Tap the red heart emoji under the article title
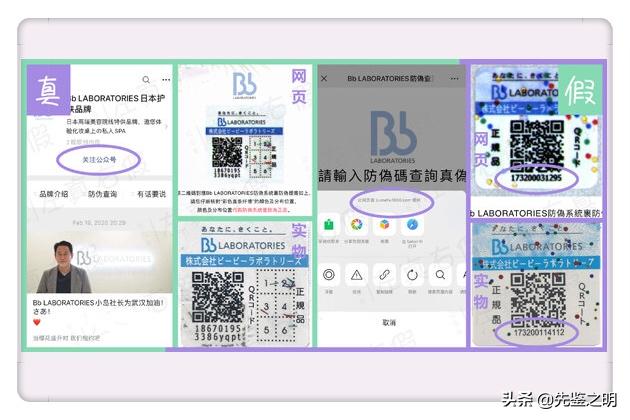This screenshot has height=420, width=630. pyautogui.click(x=37, y=322)
